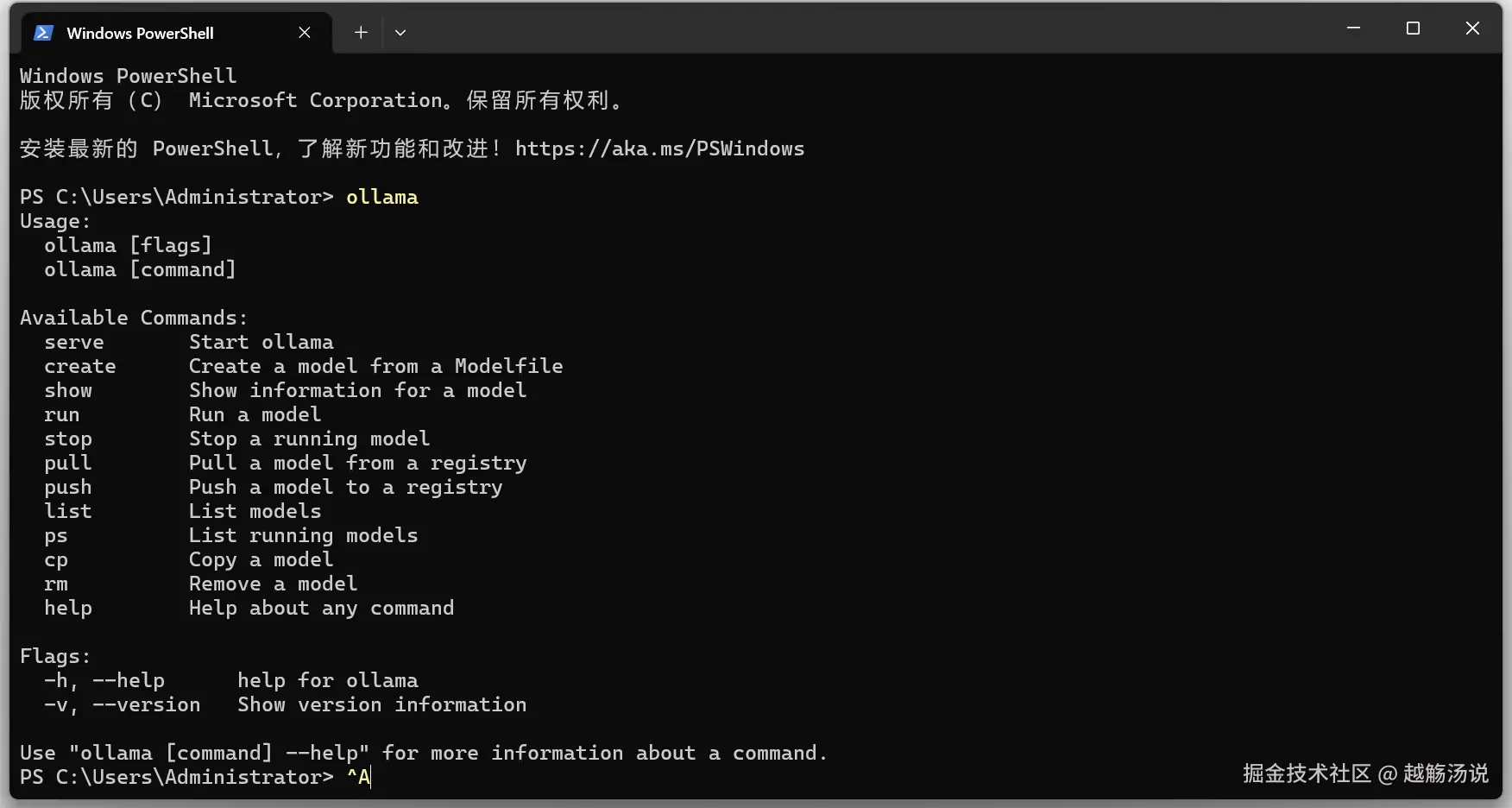Click the typed ollama command in yellow
1512x808 pixels.
pos(381,197)
